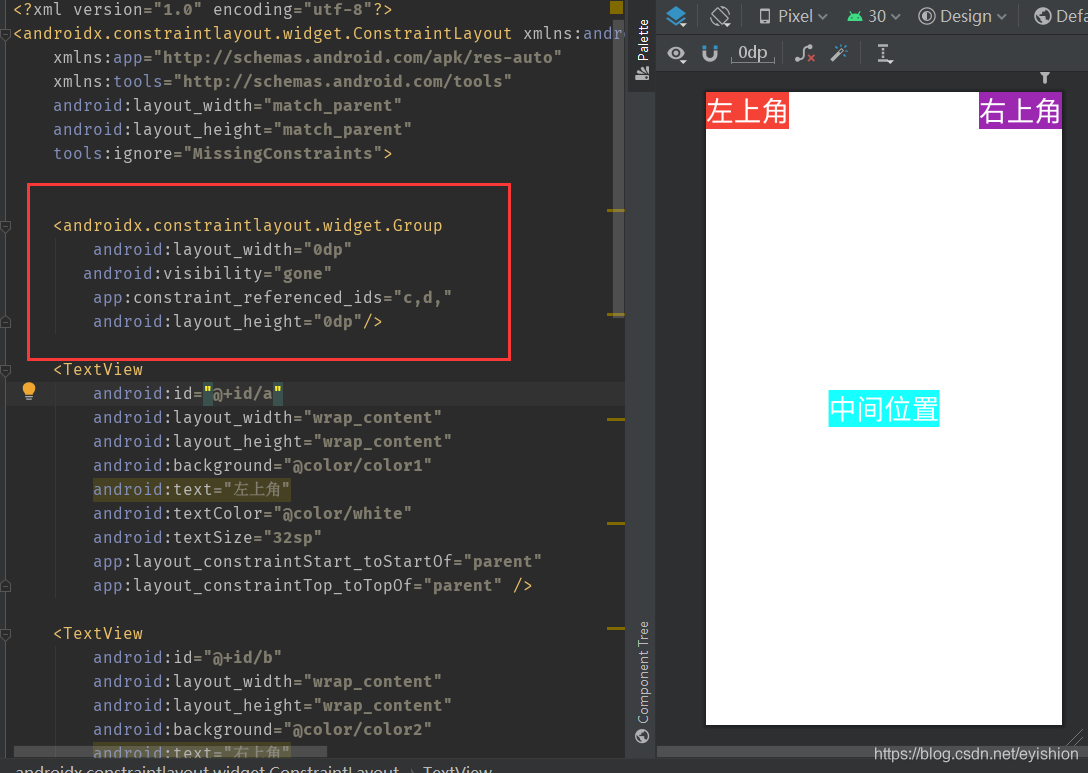Click the @color/color2 background value

click(x=357, y=730)
